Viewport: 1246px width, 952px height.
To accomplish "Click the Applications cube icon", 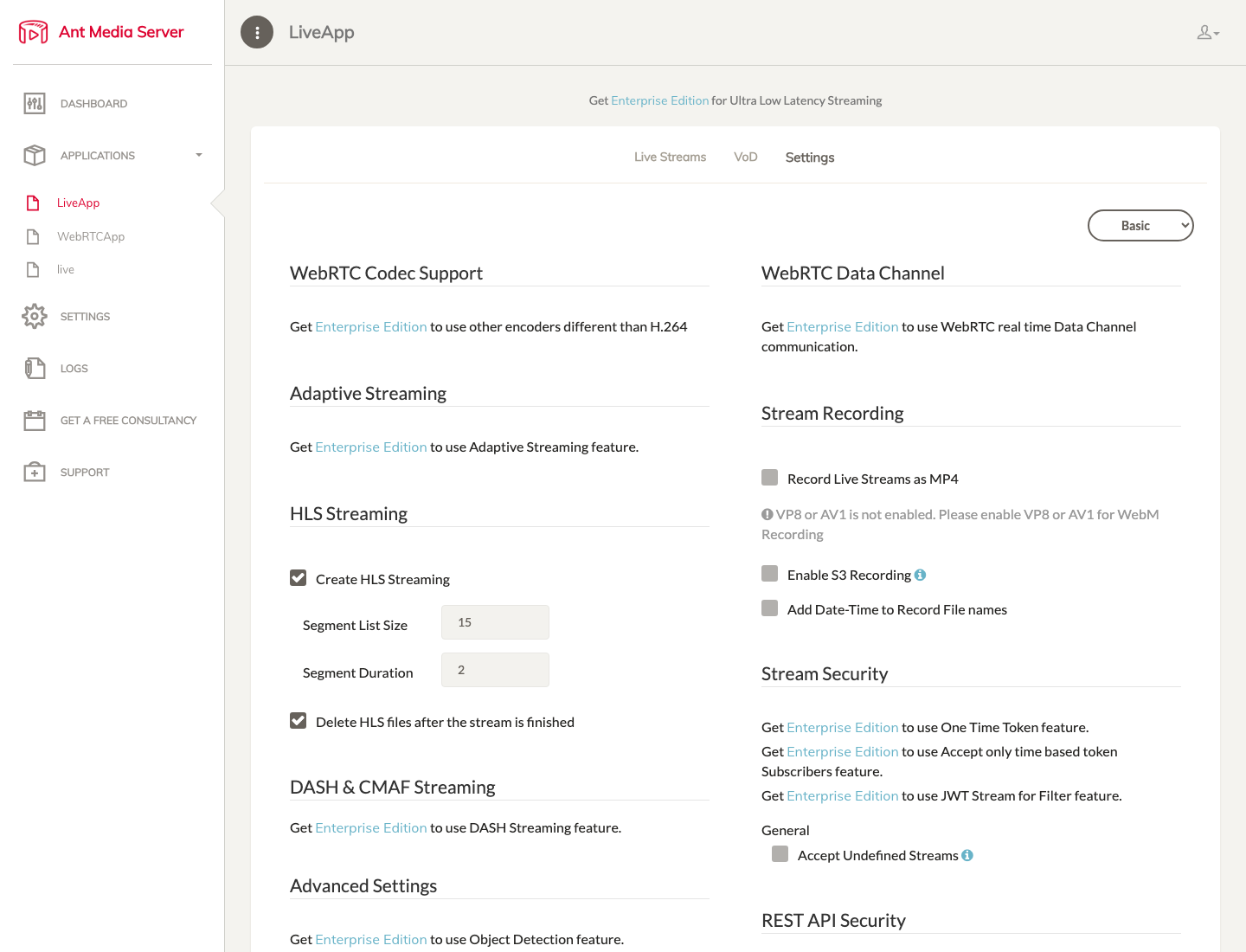I will pyautogui.click(x=35, y=156).
